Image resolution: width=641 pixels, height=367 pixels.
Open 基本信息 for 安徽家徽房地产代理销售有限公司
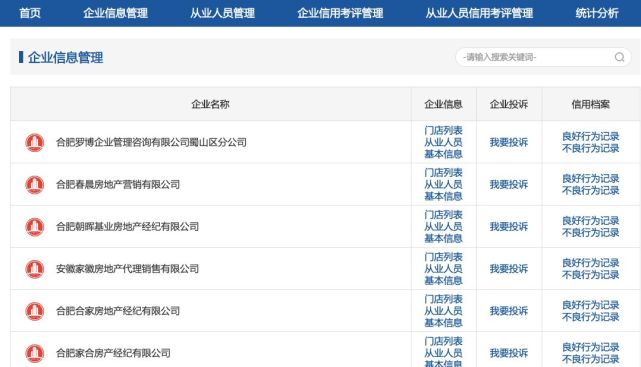point(443,280)
